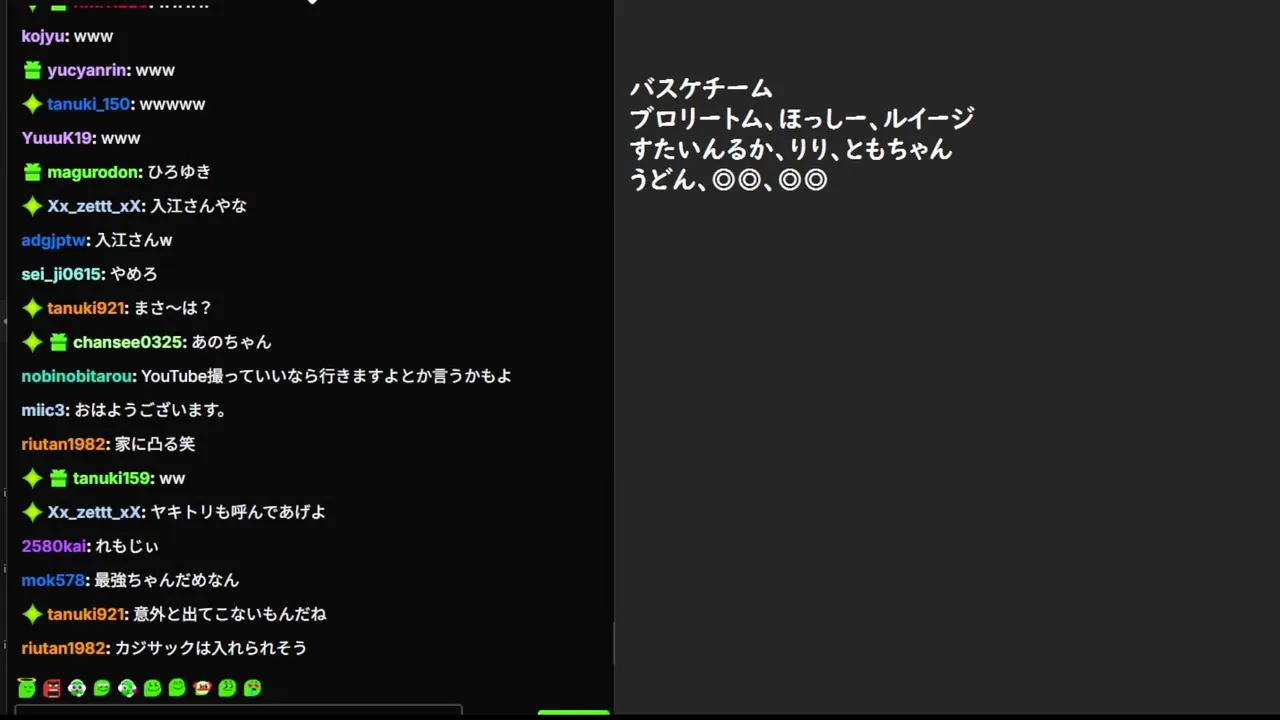Click the バスケチーム heading in the note panel
The image size is (1280, 720).
701,89
